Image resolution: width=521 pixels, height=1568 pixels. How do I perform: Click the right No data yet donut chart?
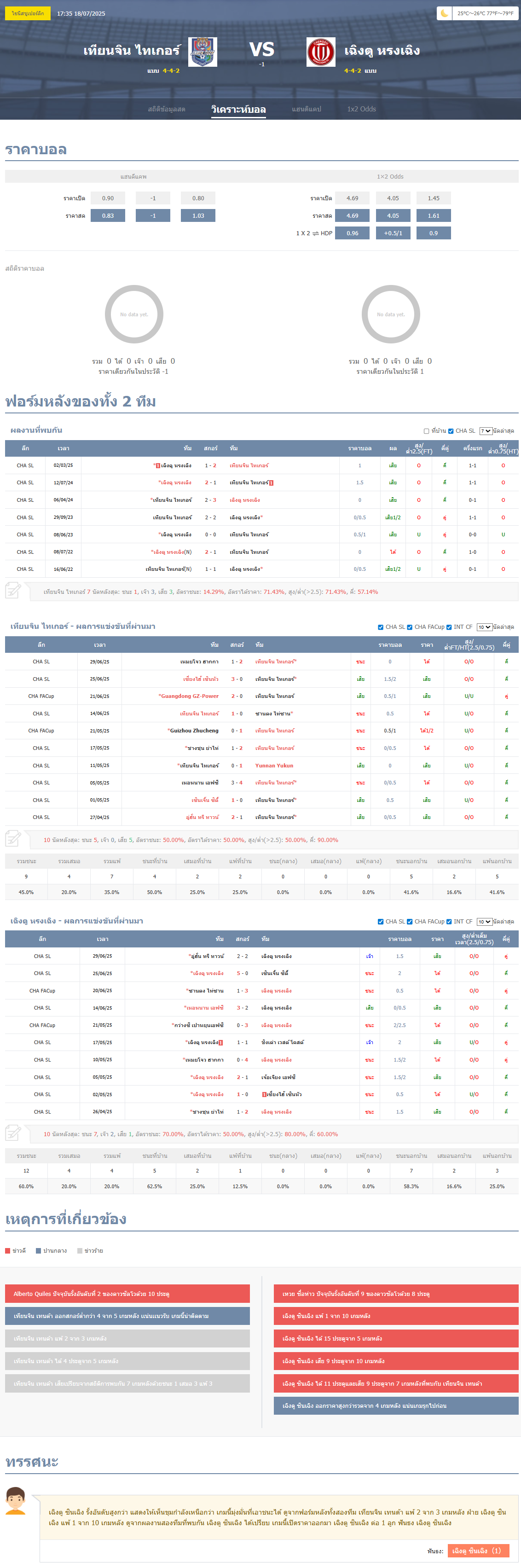click(391, 314)
